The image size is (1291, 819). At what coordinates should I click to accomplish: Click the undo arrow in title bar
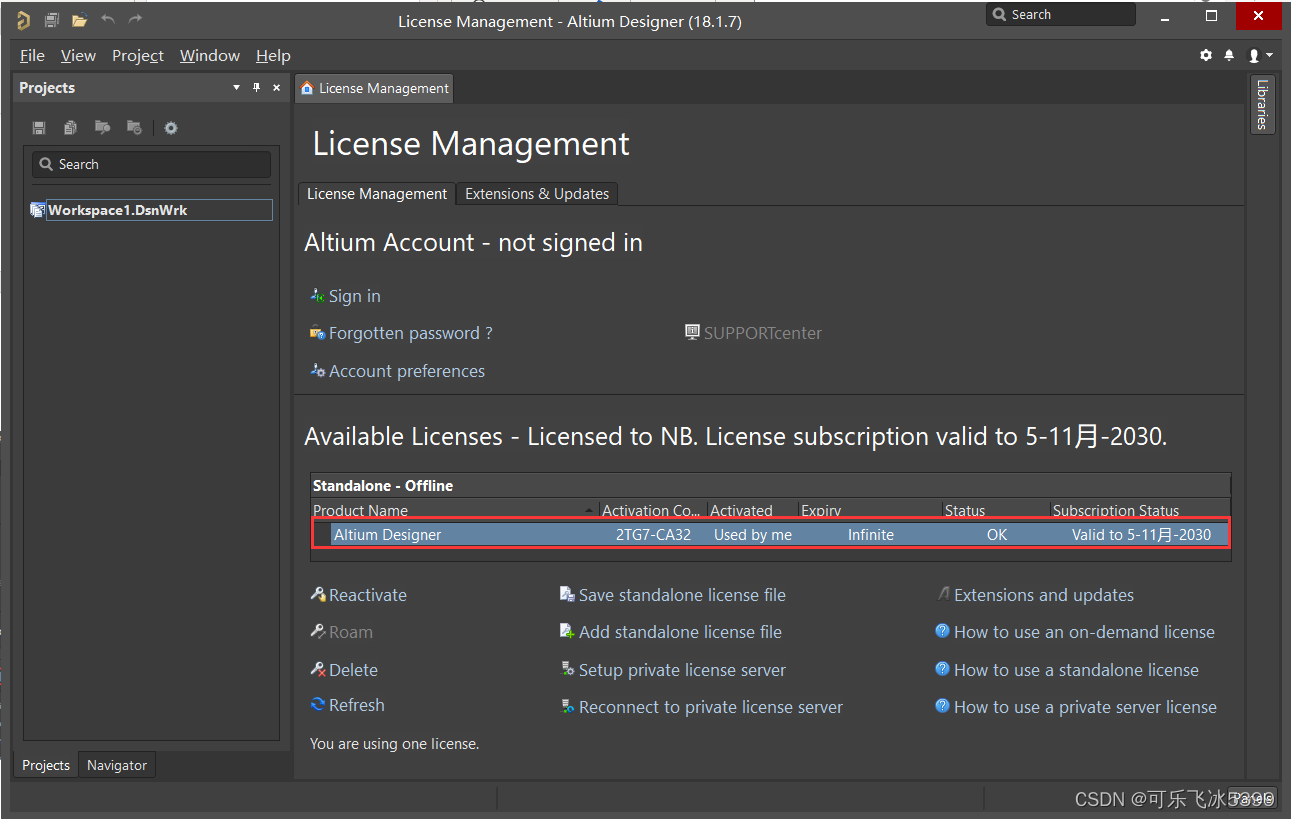(108, 20)
